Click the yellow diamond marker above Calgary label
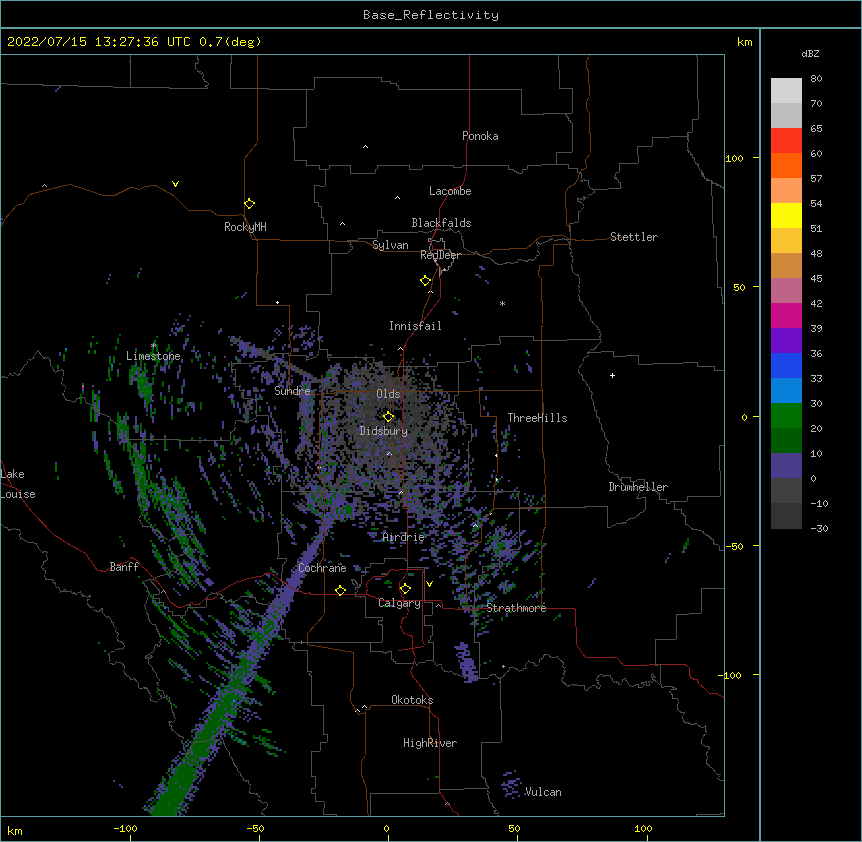This screenshot has height=842, width=862. 405,589
